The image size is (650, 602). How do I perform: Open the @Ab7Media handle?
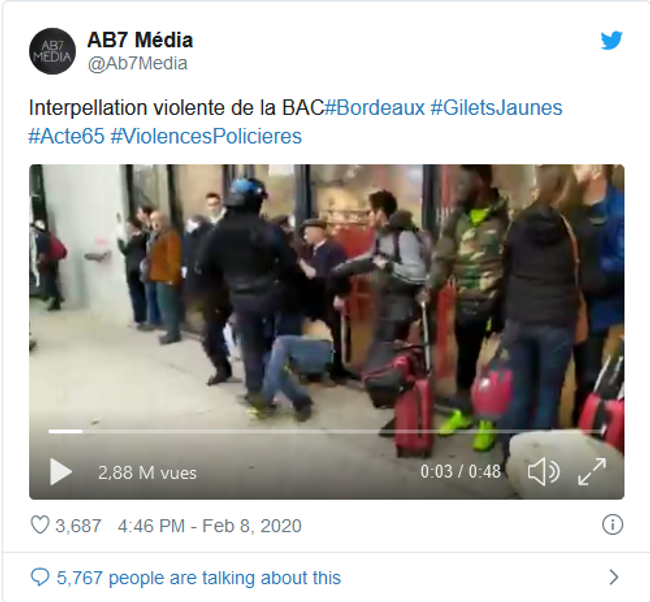[x=138, y=63]
